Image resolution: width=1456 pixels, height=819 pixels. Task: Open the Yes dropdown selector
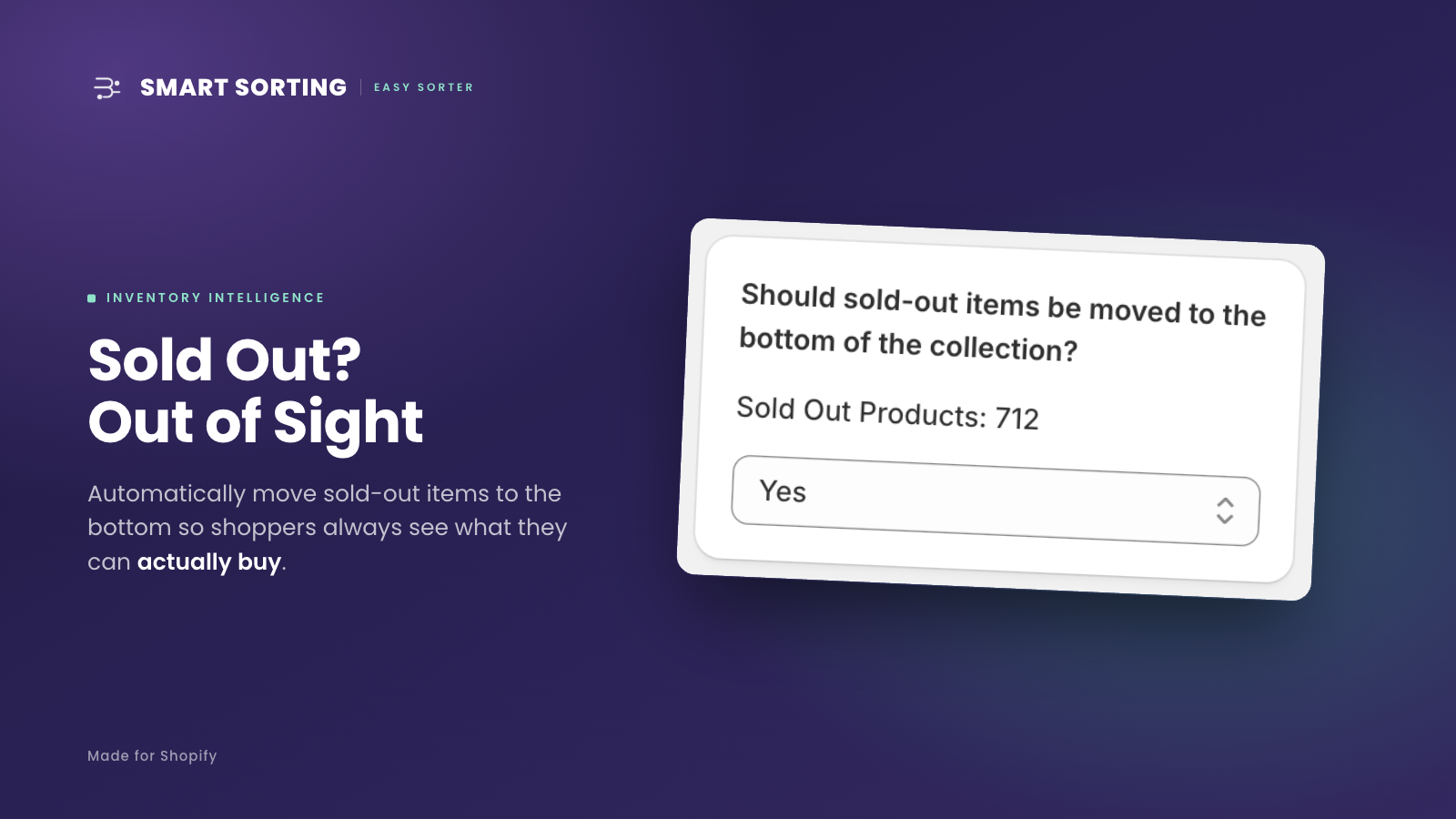click(996, 500)
